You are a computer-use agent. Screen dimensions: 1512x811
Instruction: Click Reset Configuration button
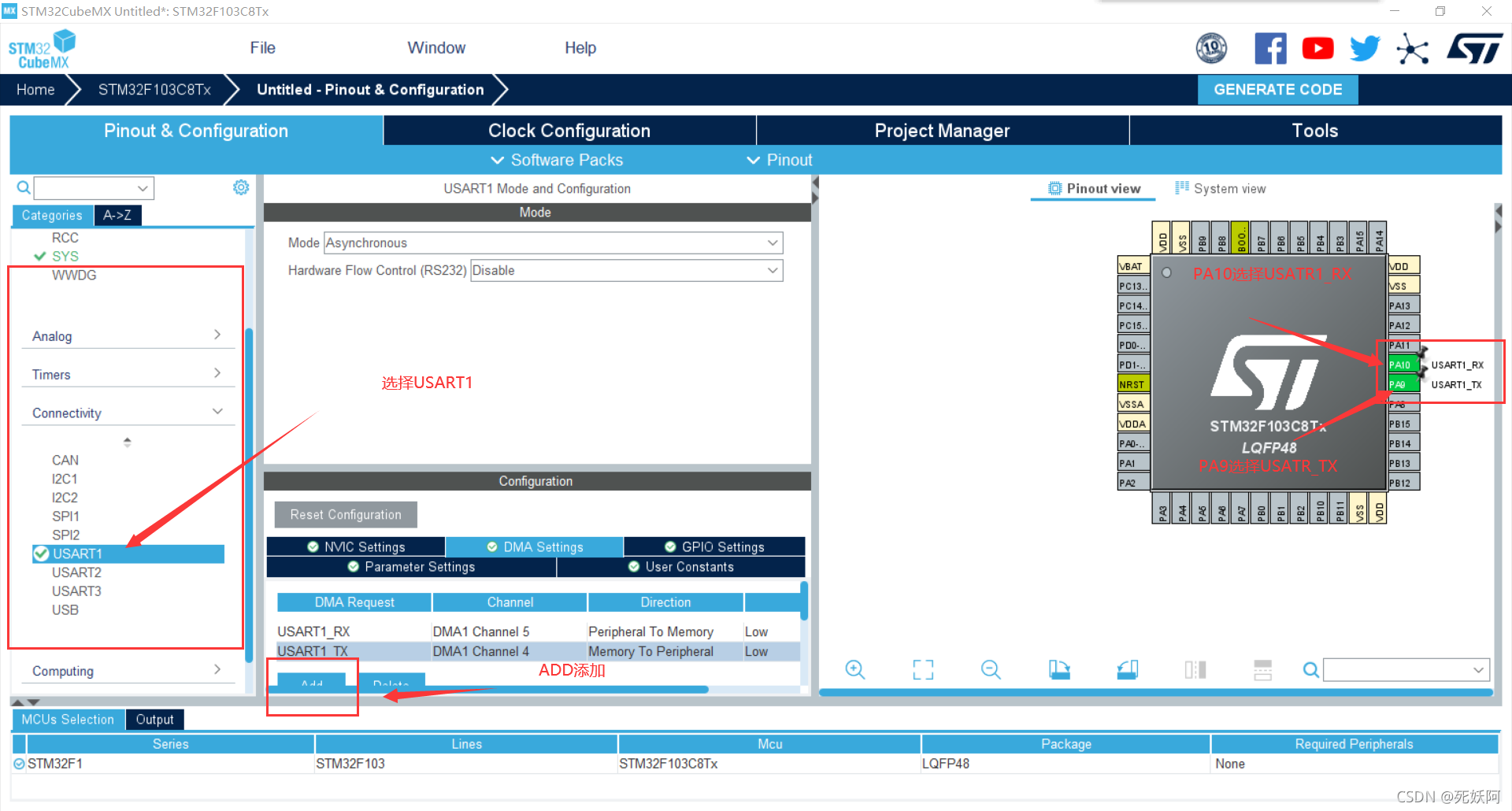coord(346,515)
